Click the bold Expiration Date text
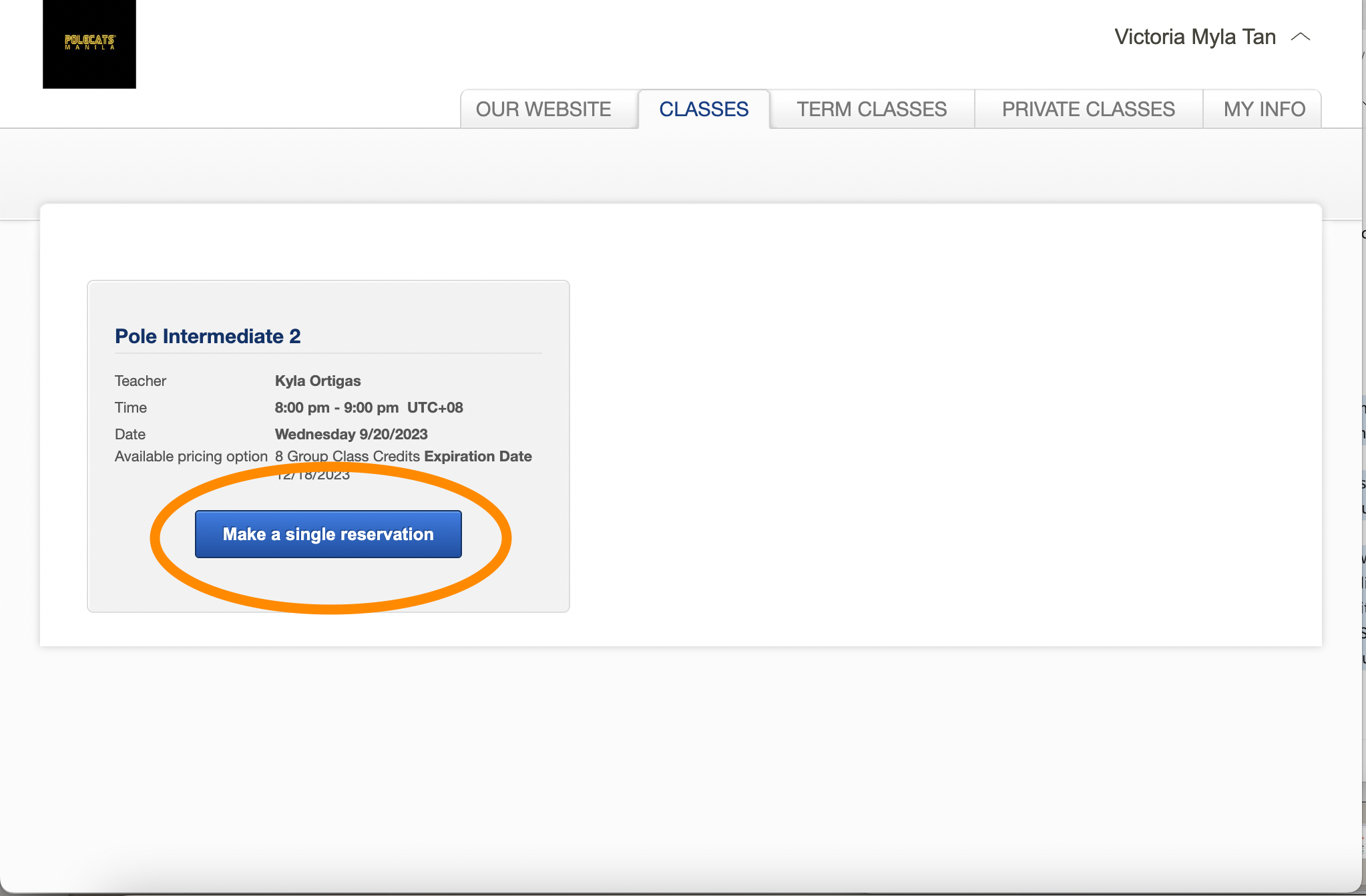 pos(478,456)
